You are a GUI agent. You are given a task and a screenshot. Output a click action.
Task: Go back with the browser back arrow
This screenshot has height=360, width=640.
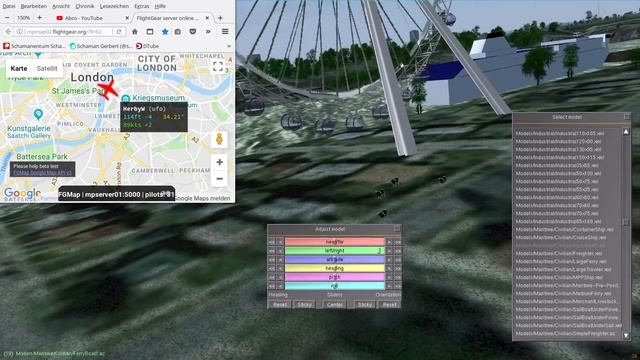pyautogui.click(x=8, y=31)
